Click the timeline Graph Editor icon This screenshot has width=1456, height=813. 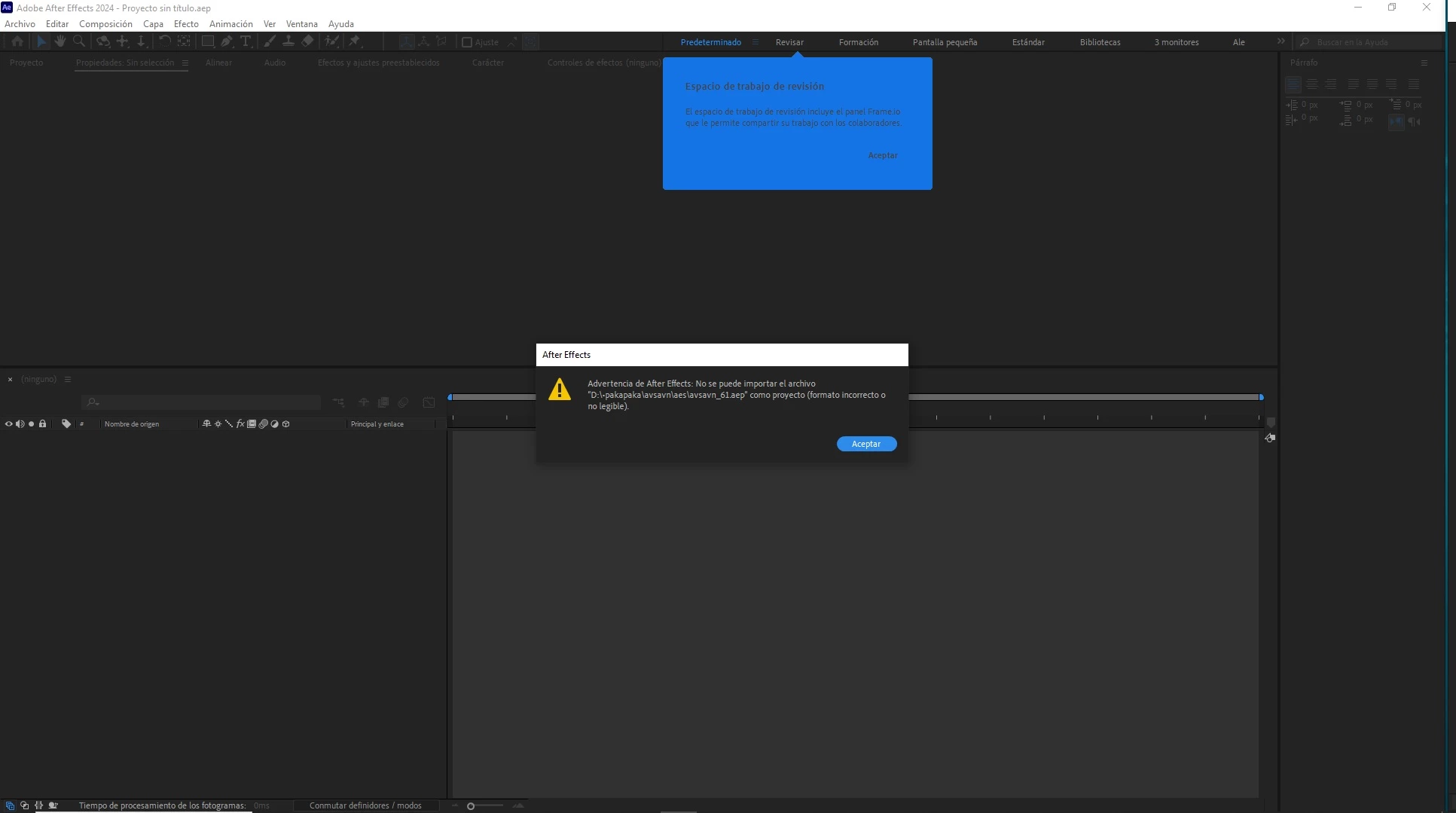click(429, 402)
